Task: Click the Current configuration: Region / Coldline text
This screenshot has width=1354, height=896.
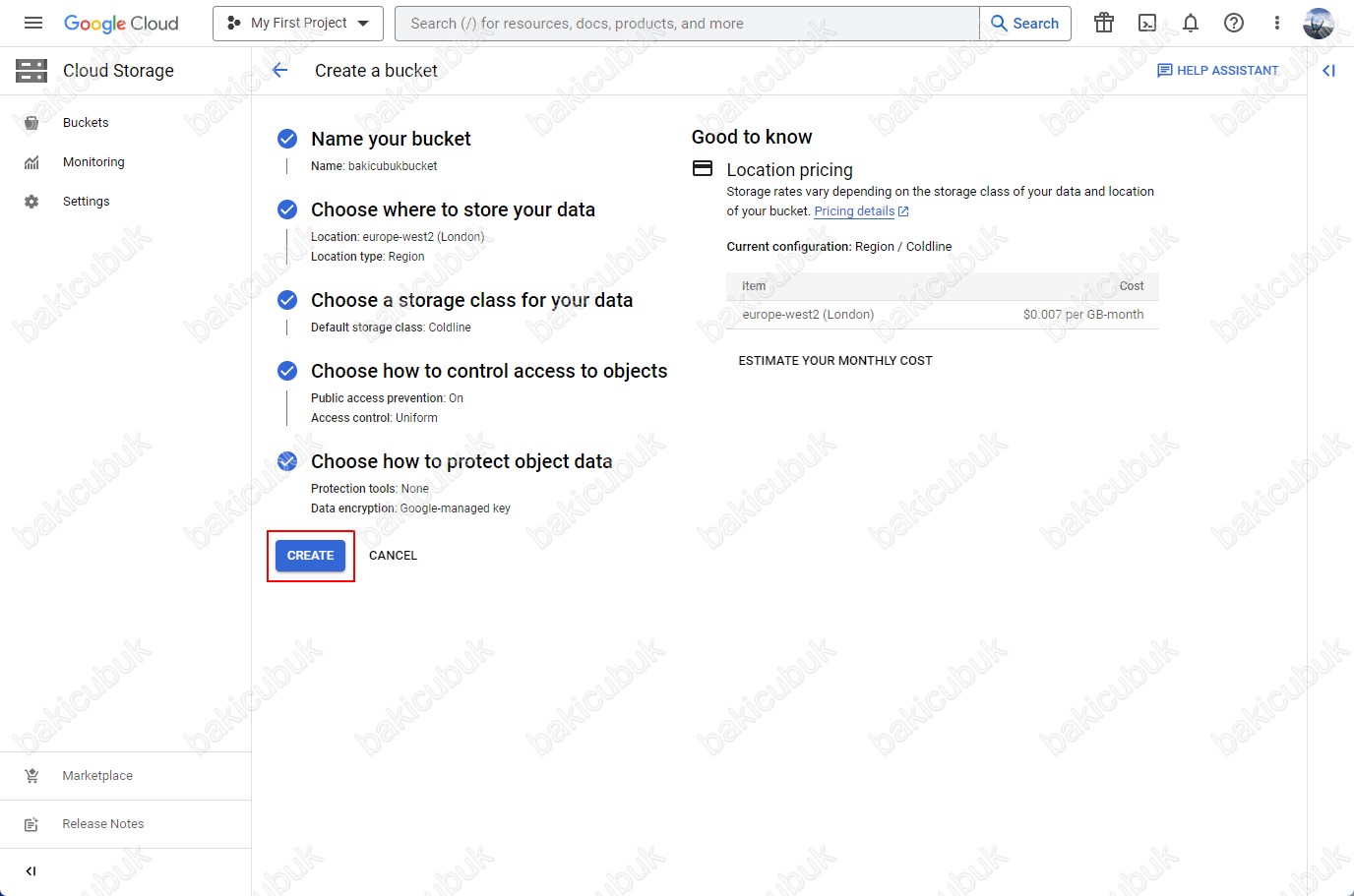Action: coord(839,247)
